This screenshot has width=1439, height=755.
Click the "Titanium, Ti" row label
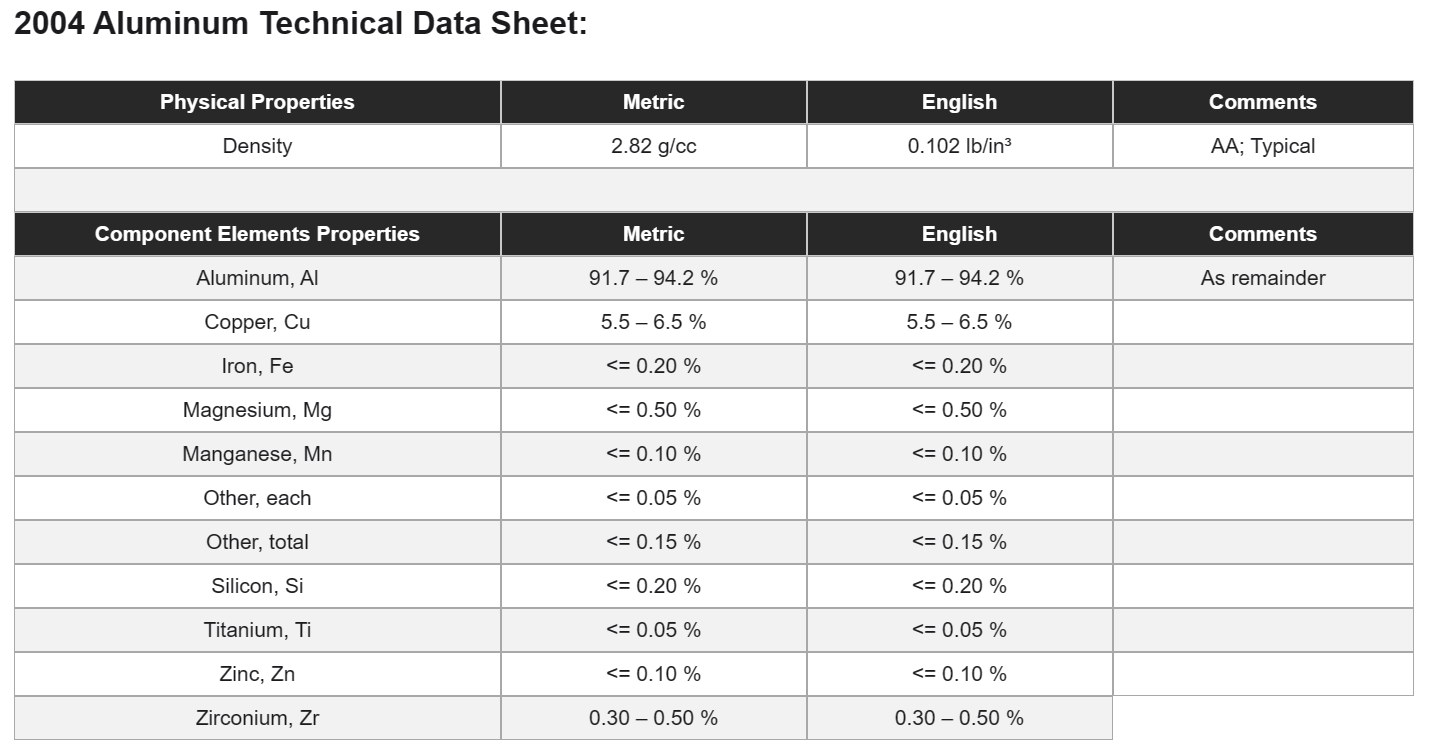coord(257,630)
